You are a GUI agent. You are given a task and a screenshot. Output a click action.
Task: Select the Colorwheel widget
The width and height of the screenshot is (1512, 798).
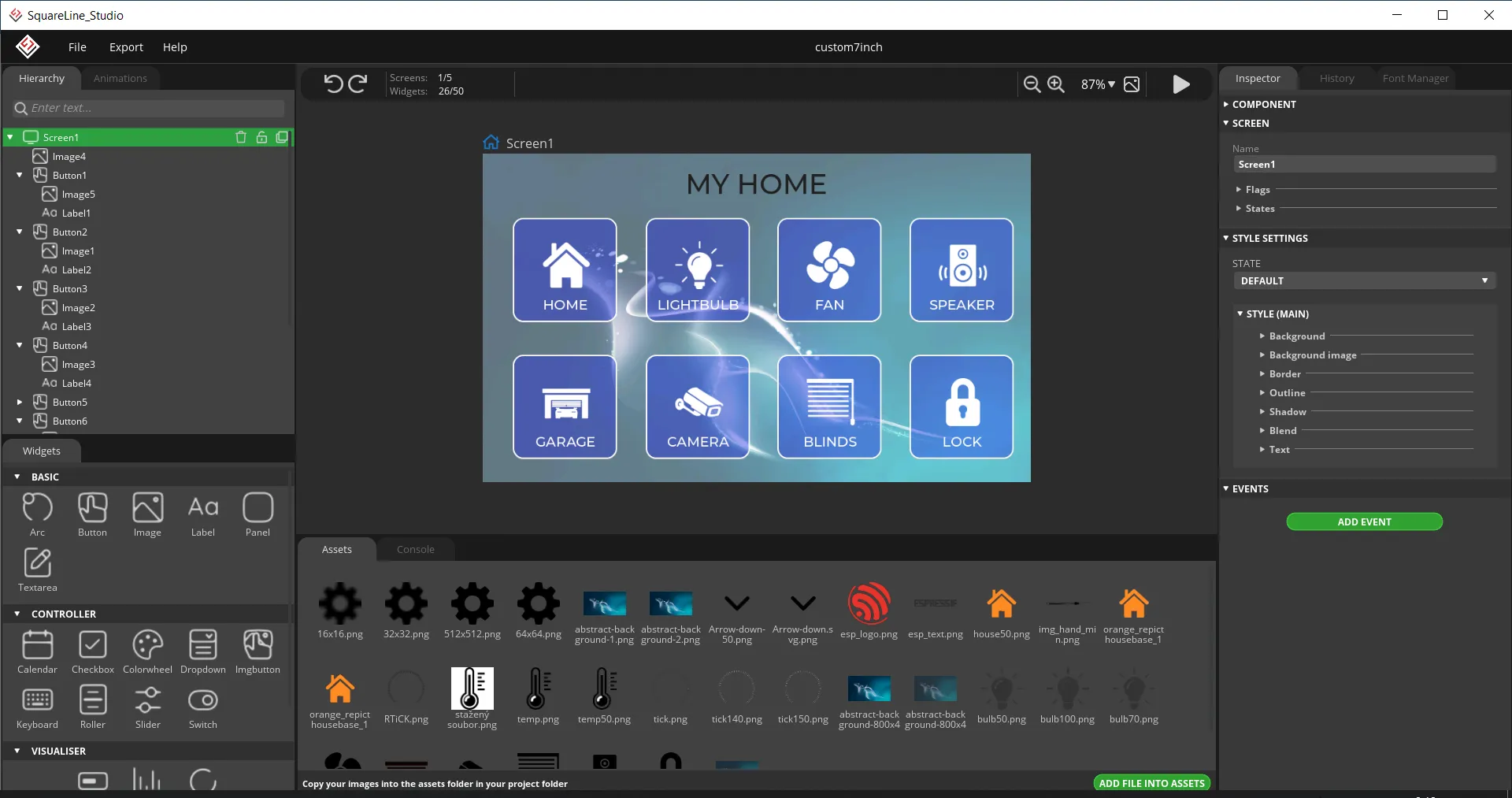[x=147, y=651]
